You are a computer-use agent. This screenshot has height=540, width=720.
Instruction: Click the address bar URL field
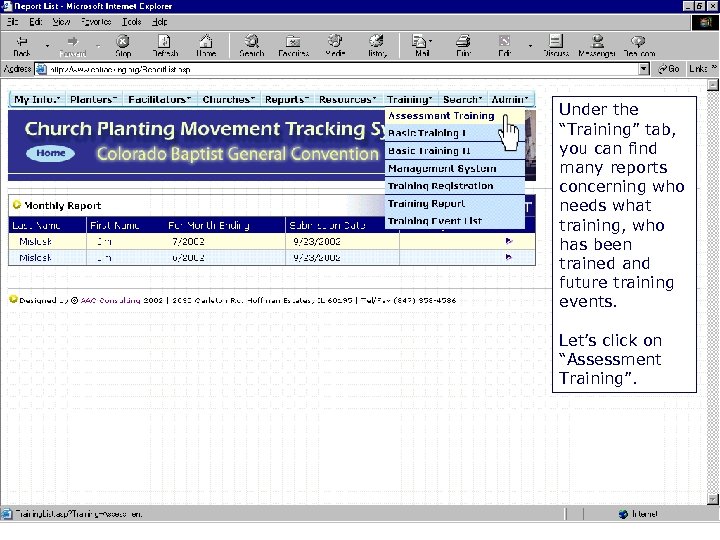pos(340,69)
